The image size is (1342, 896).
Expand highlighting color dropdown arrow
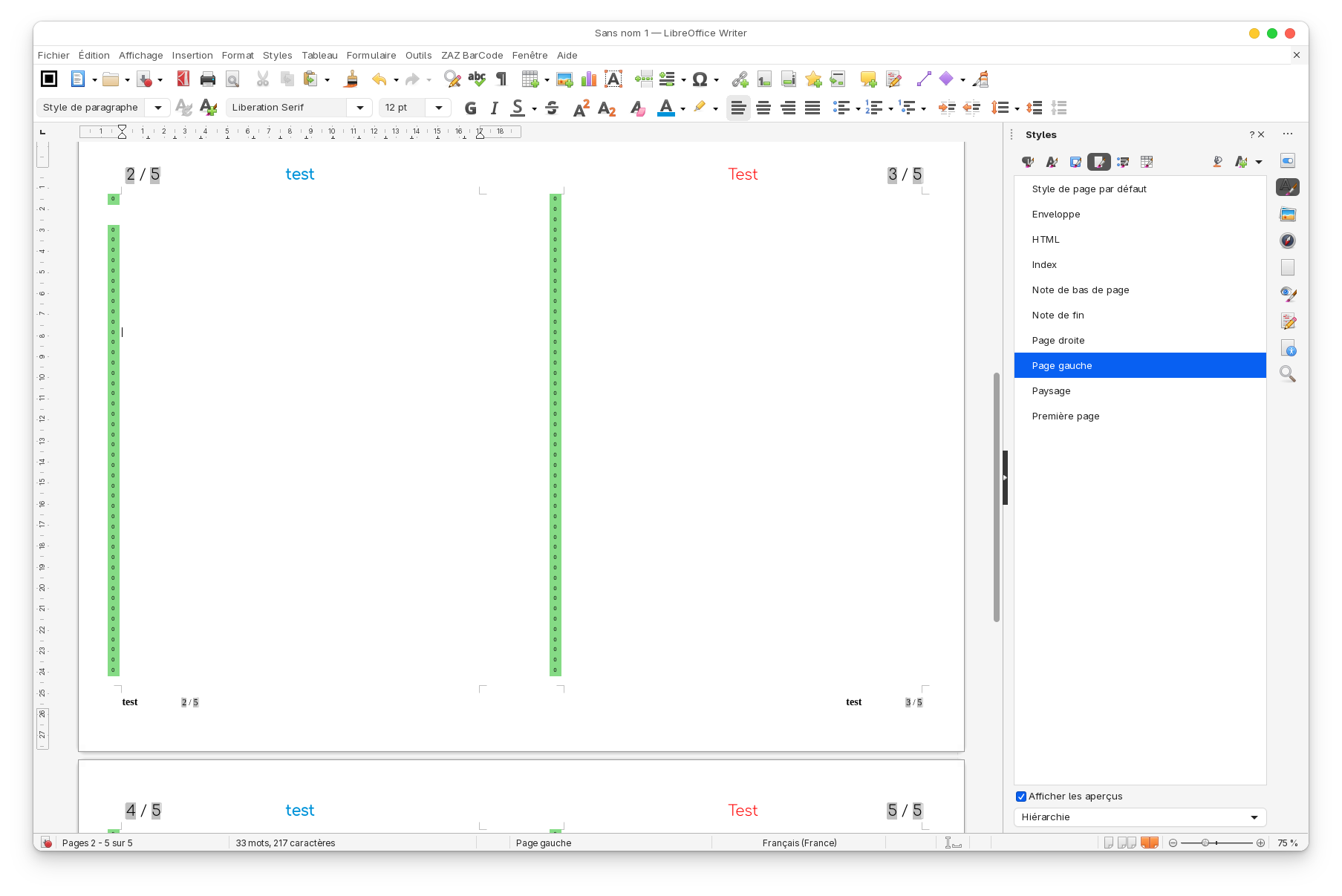tap(715, 109)
